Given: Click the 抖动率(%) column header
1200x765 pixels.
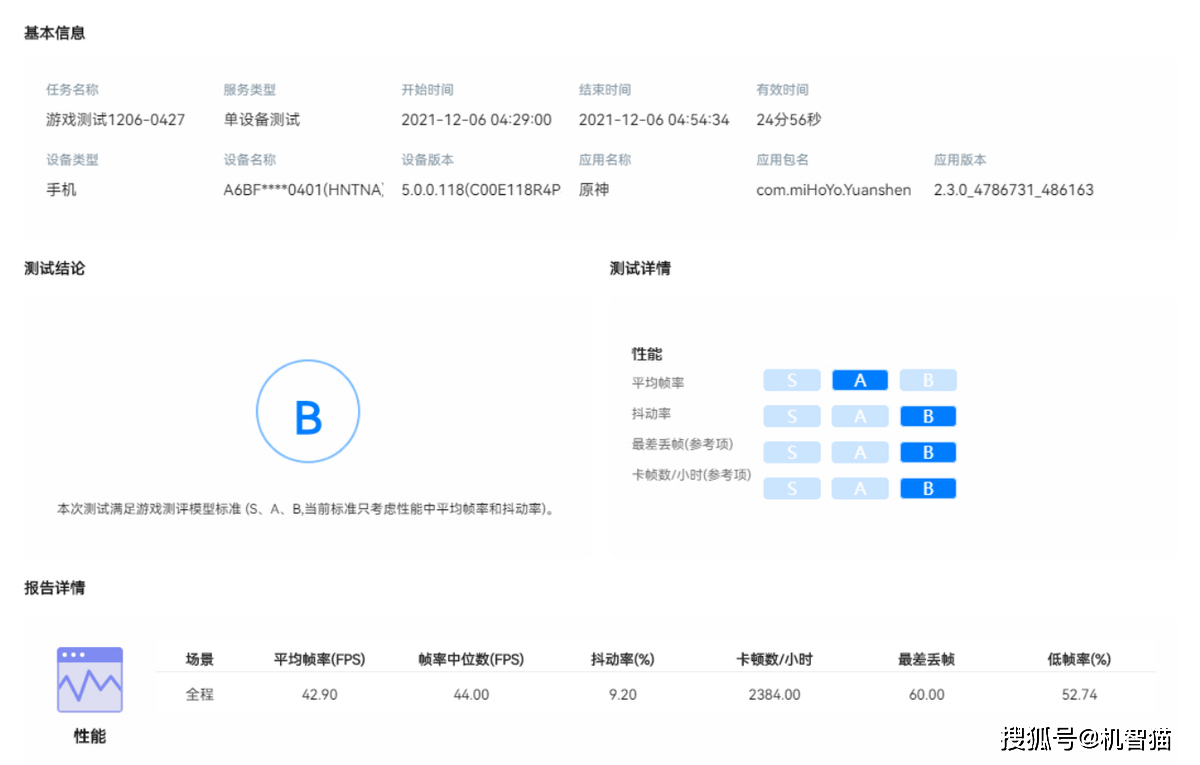Looking at the screenshot, I should pyautogui.click(x=622, y=659).
